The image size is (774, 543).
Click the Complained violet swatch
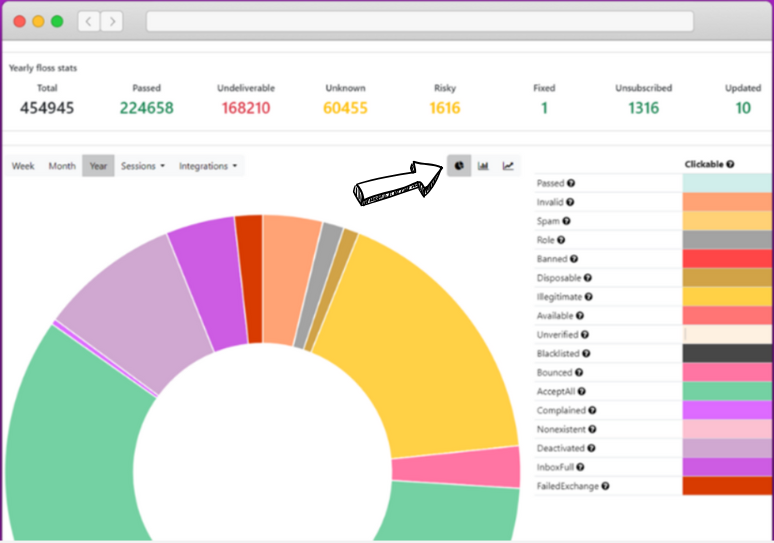pos(728,410)
